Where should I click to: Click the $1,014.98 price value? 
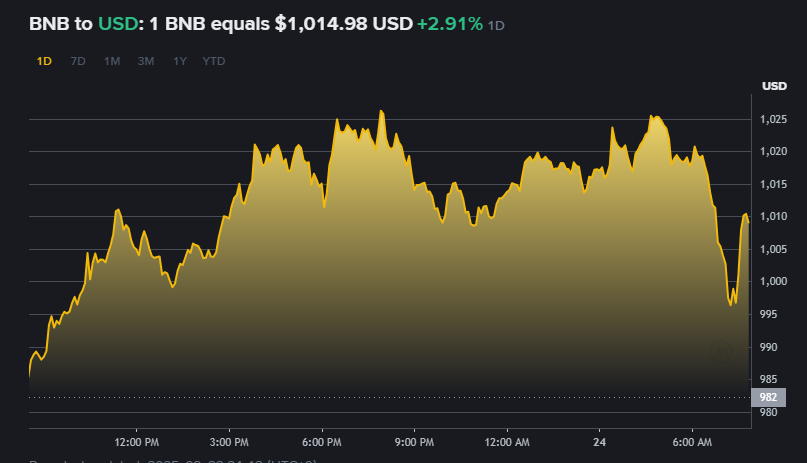tap(320, 22)
